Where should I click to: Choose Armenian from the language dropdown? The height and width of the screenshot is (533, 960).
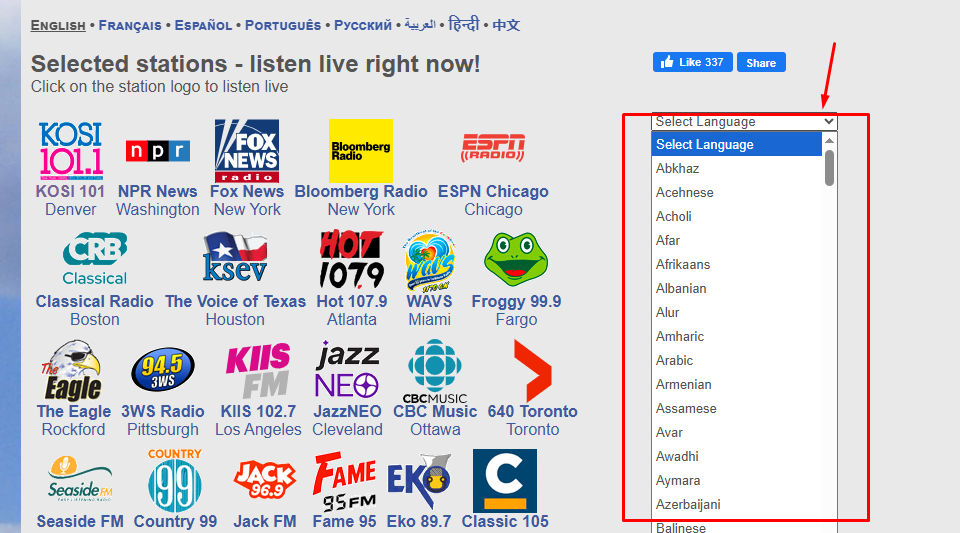pyautogui.click(x=737, y=384)
